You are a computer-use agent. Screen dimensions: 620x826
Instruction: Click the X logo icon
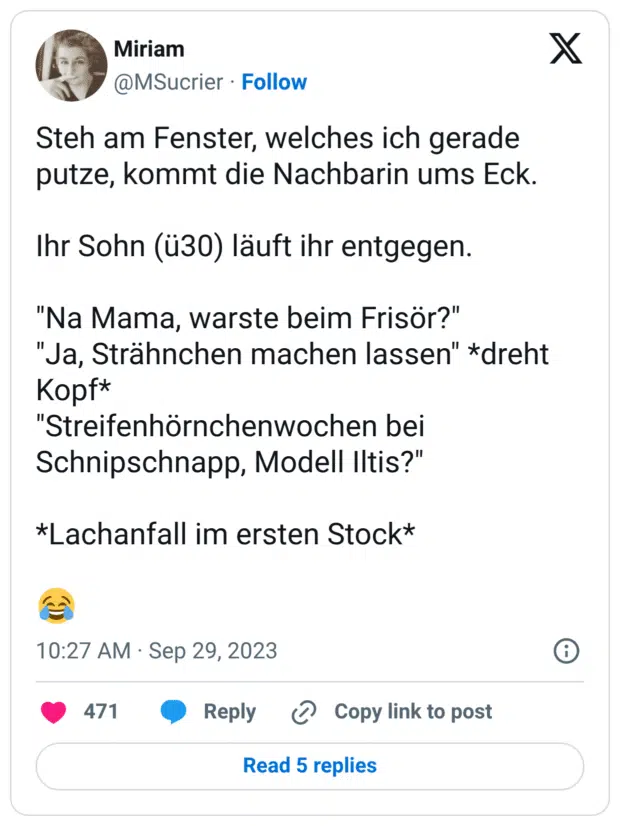tap(566, 49)
